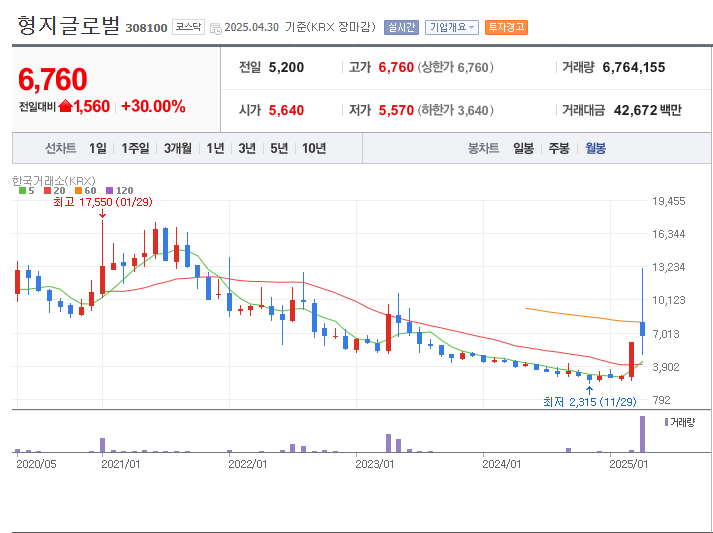
Task: Click the 2021/01 axis date label
Action: pyautogui.click(x=121, y=464)
